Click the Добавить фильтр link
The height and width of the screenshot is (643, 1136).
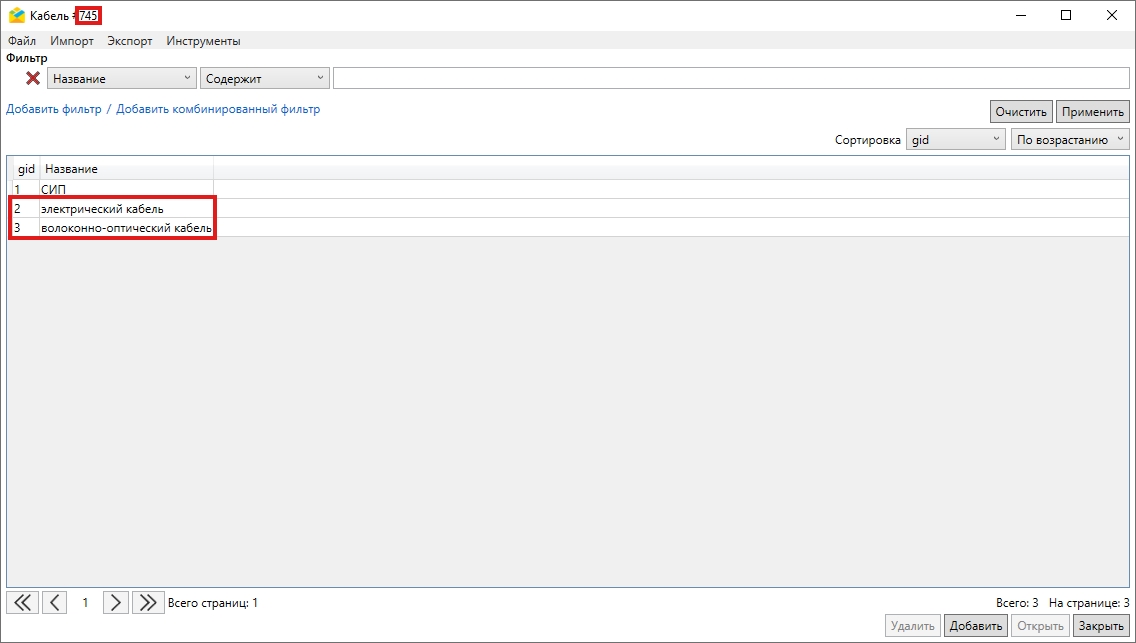point(54,109)
